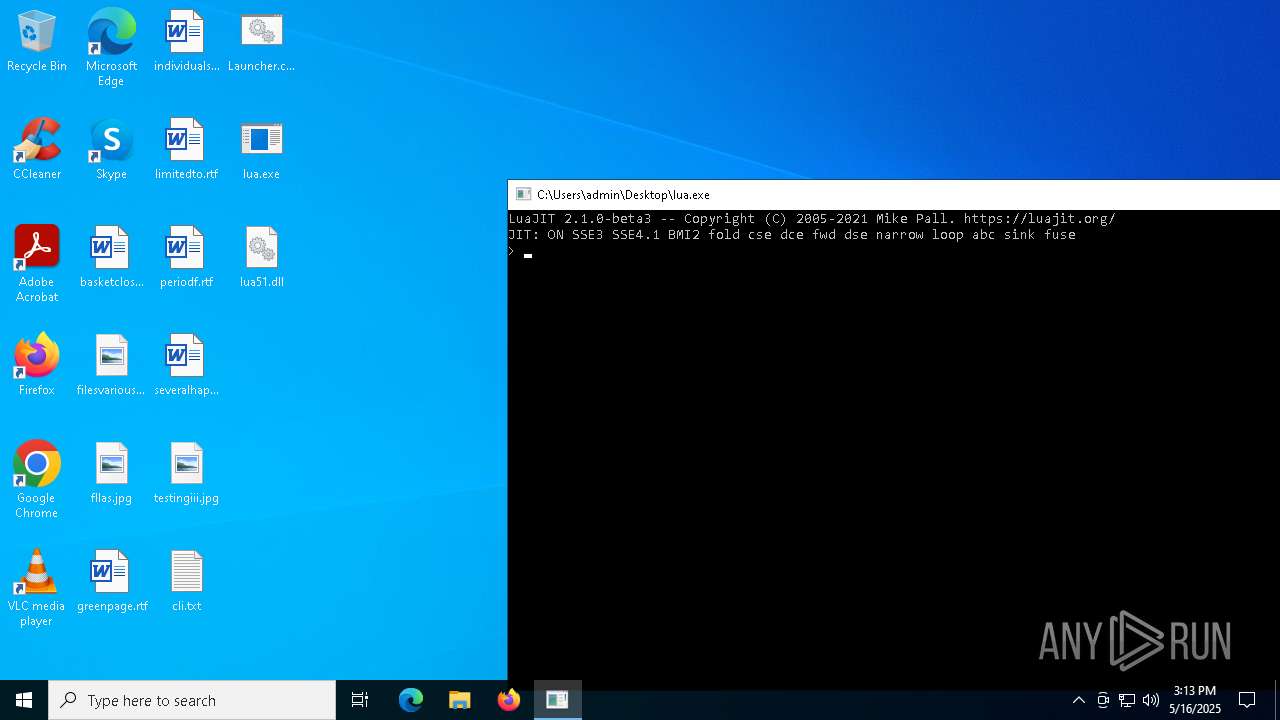The height and width of the screenshot is (720, 1280).
Task: Click the taskbar search box
Action: coord(192,700)
